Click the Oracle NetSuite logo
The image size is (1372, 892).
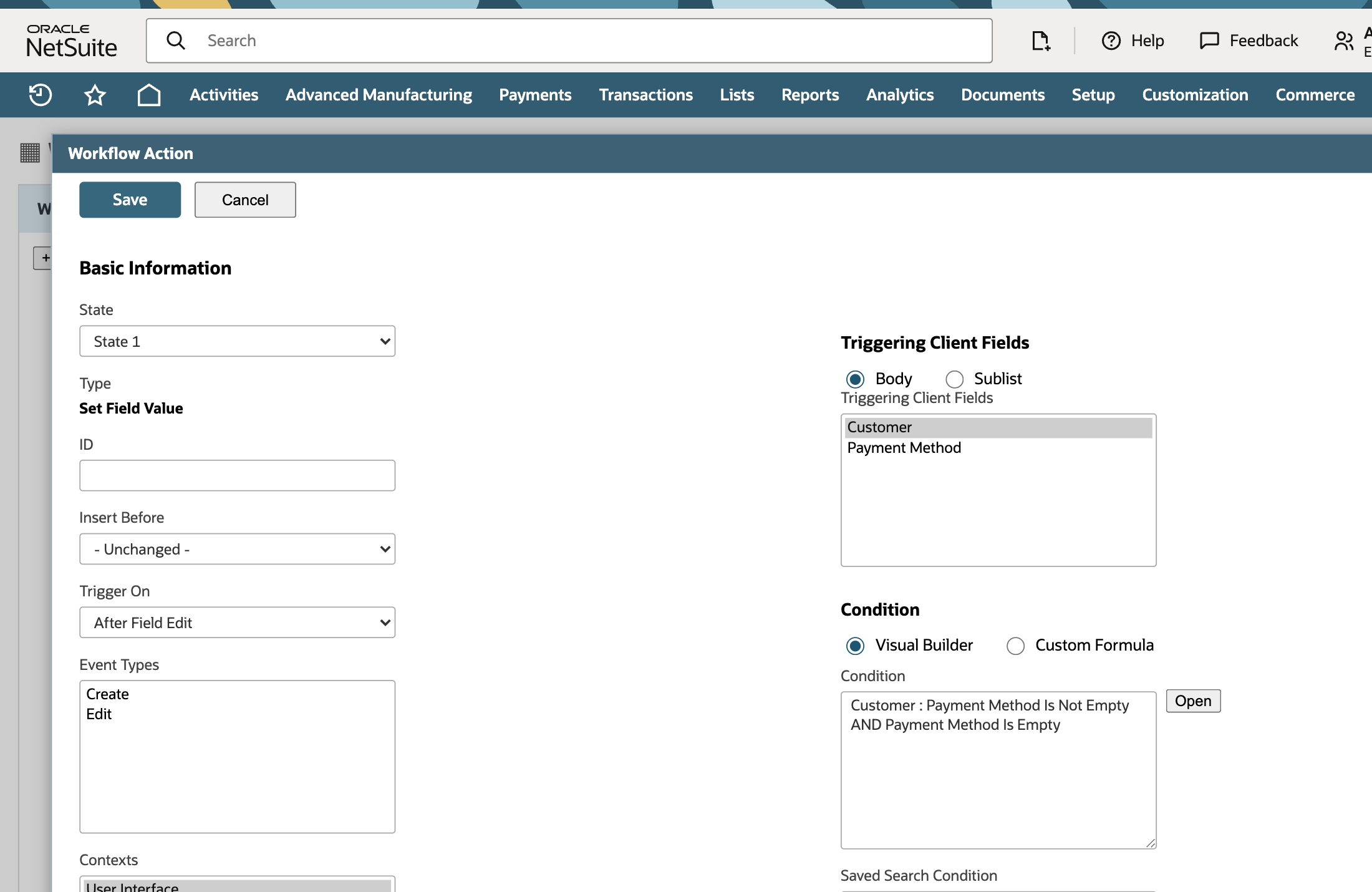point(72,41)
